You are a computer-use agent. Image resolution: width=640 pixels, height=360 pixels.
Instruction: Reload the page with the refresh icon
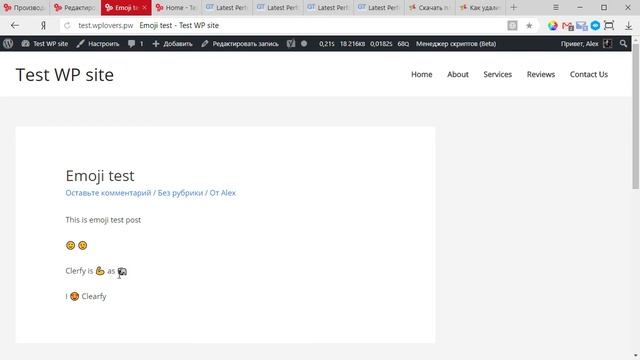[67, 25]
